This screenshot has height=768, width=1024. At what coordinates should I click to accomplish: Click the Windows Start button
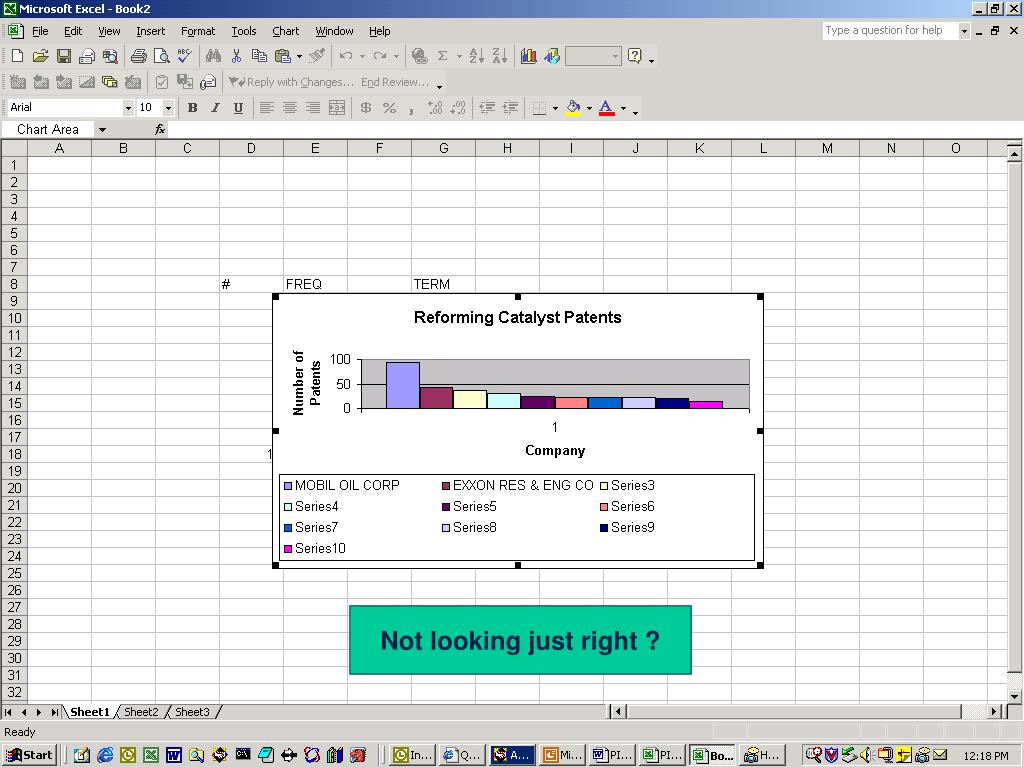click(30, 755)
